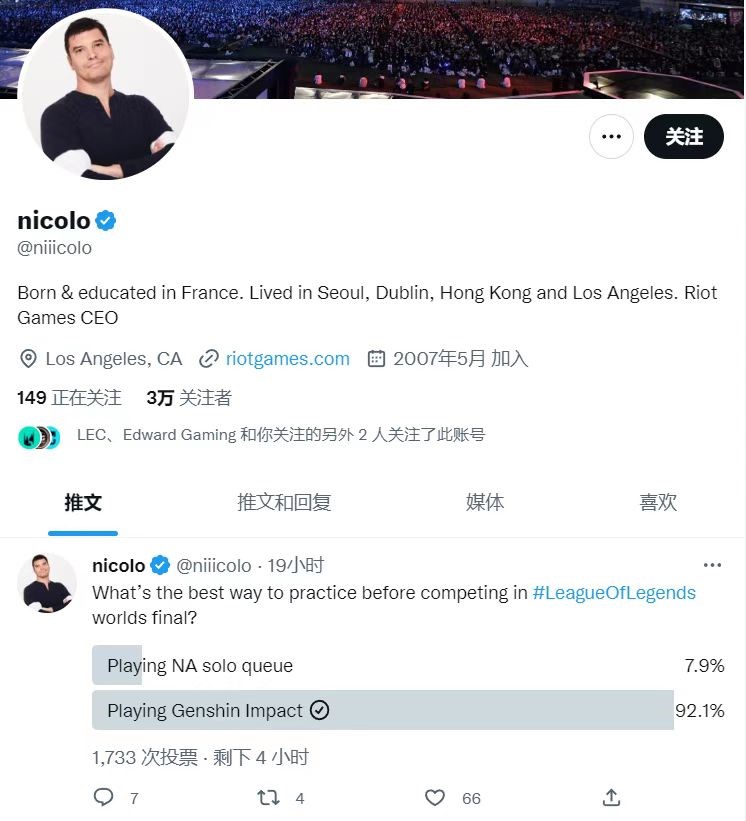Switch to the 喜欢 tab

tap(658, 502)
